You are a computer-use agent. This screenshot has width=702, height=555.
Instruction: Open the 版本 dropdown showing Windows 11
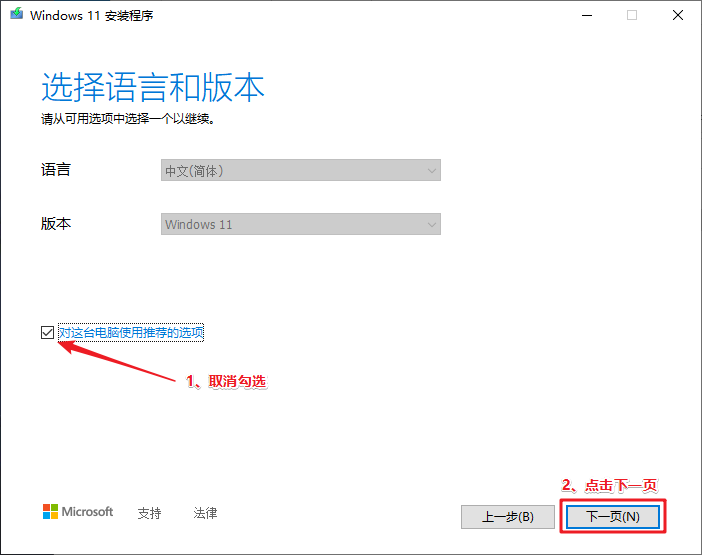coord(300,224)
